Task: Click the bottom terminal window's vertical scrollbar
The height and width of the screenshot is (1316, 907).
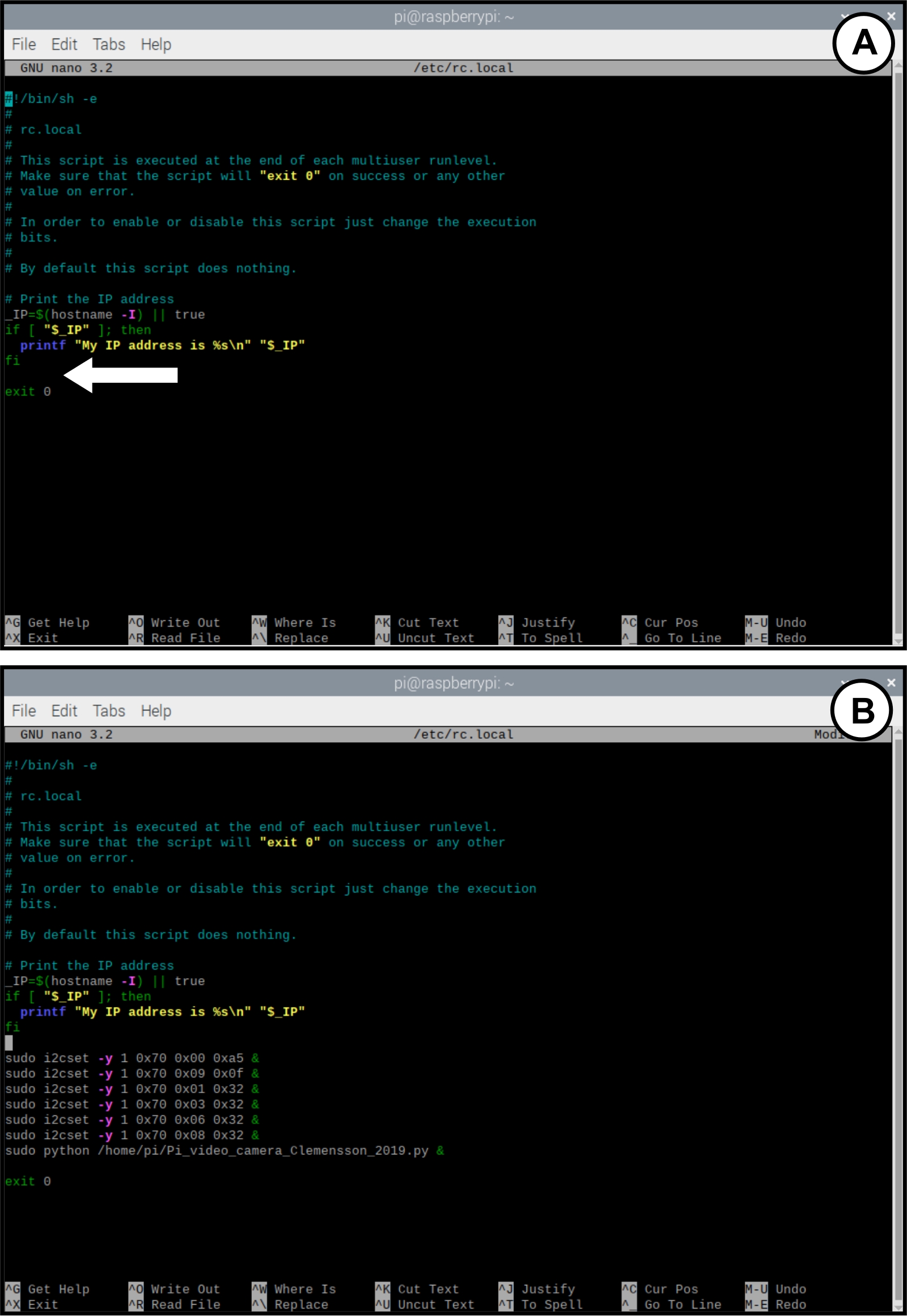Action: coord(898,1019)
